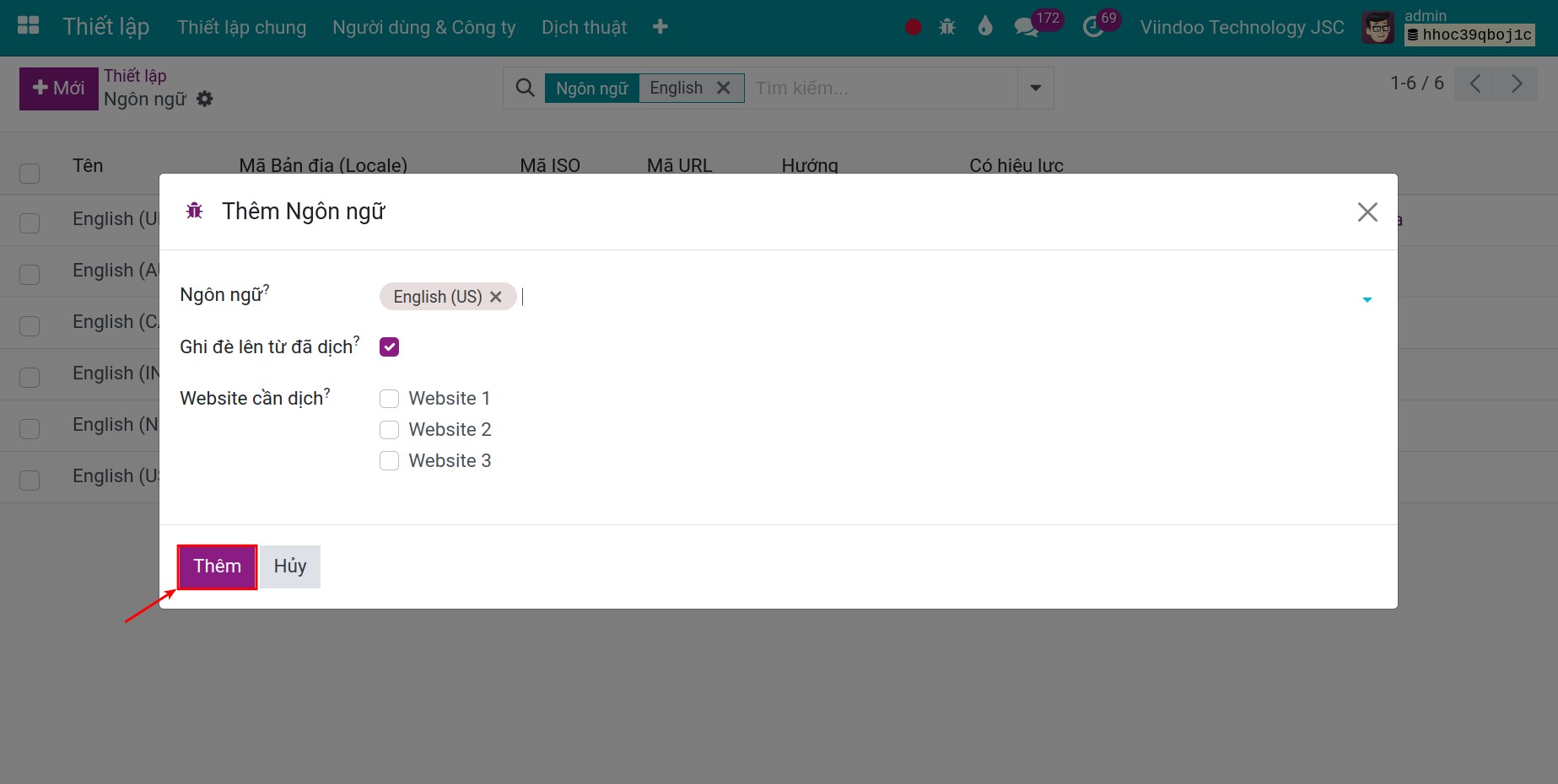
Task: Click the gear icon beside Ngôn ngữ
Action: pos(205,99)
